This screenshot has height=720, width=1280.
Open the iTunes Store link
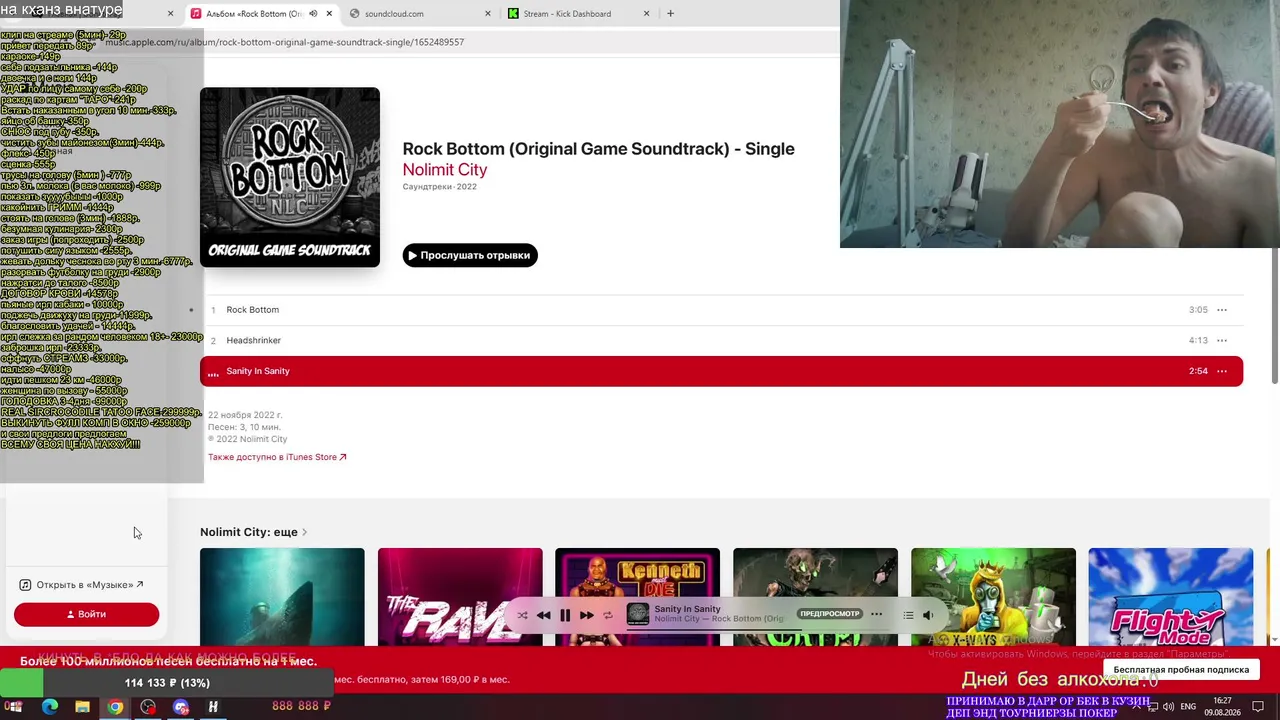(277, 457)
